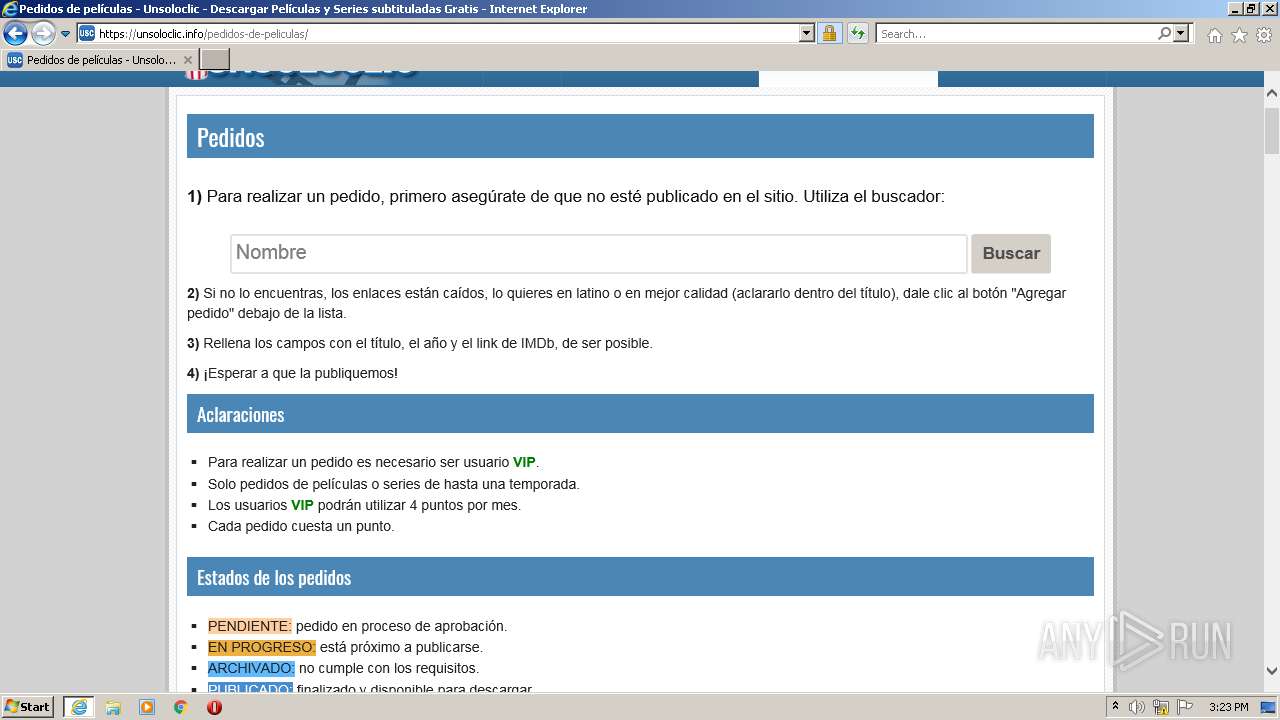The image size is (1280, 720).
Task: Click the text 'Cada pedido cuesta un punto.'
Action: click(x=301, y=526)
